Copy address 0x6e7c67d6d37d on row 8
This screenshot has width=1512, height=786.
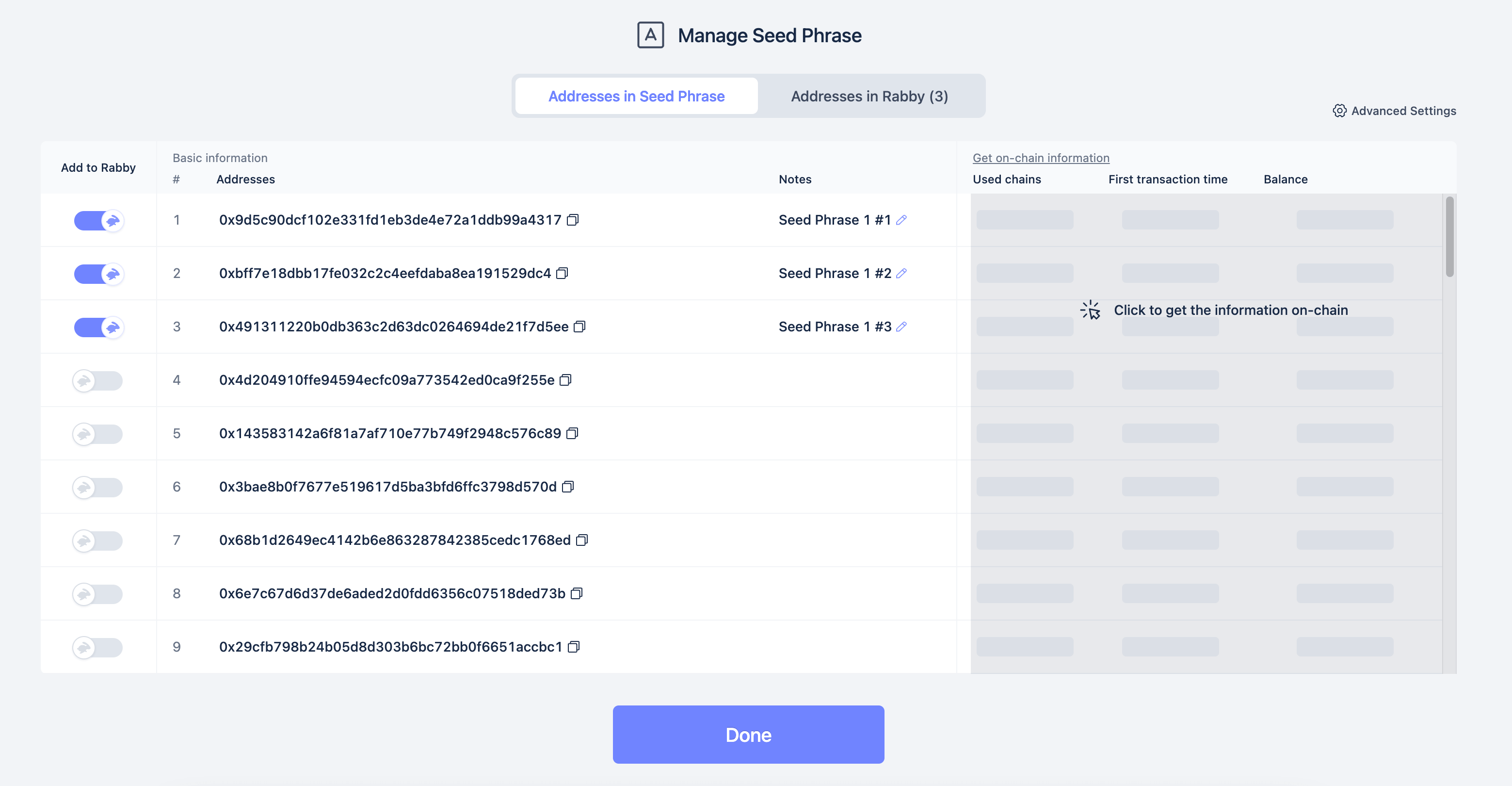[577, 594]
